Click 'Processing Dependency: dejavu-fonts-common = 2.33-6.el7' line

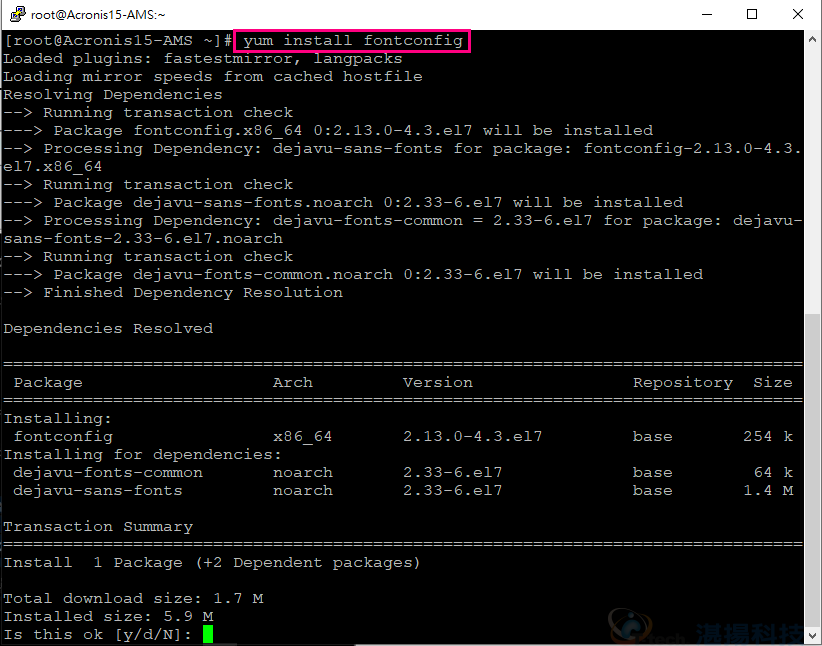(x=403, y=229)
